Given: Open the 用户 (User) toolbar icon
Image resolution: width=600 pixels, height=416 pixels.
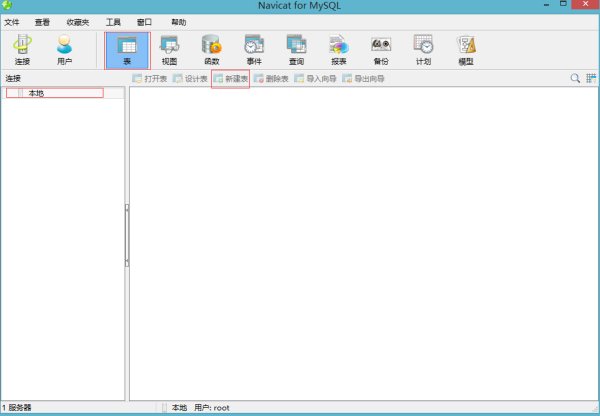Looking at the screenshot, I should (64, 50).
